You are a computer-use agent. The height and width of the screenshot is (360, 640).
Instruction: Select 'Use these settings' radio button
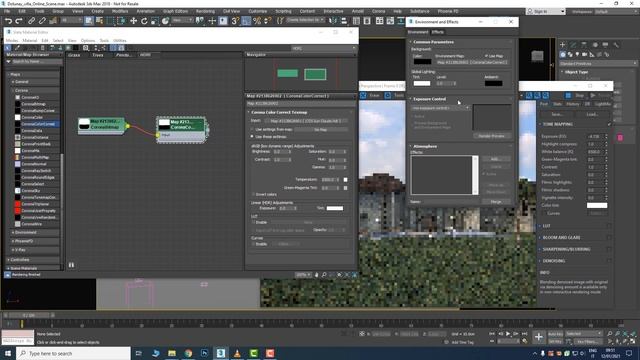252,136
